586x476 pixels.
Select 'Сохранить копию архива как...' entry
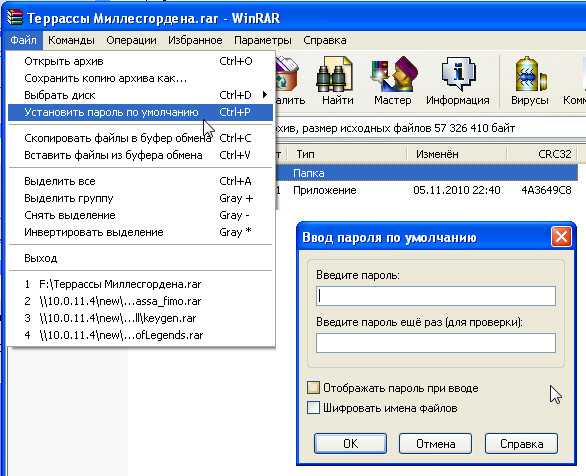tap(140, 78)
